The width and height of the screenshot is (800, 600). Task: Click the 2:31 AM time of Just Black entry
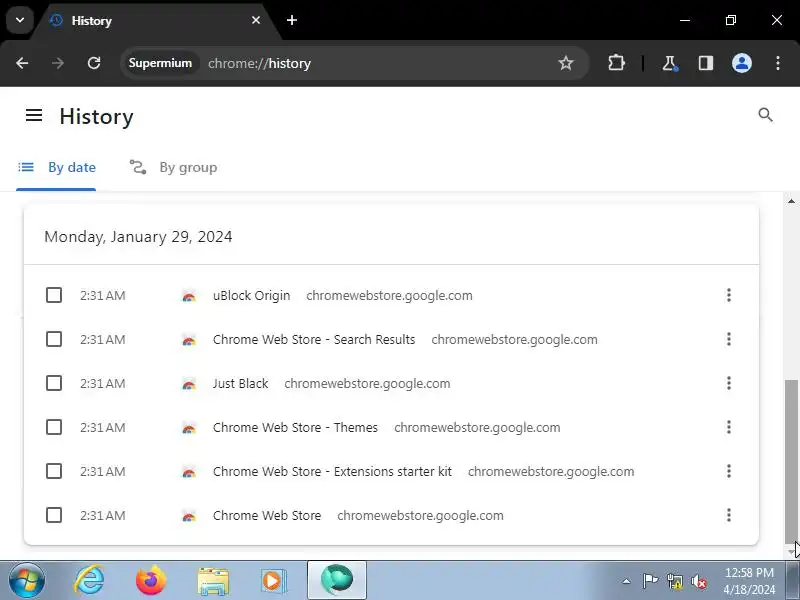103,384
